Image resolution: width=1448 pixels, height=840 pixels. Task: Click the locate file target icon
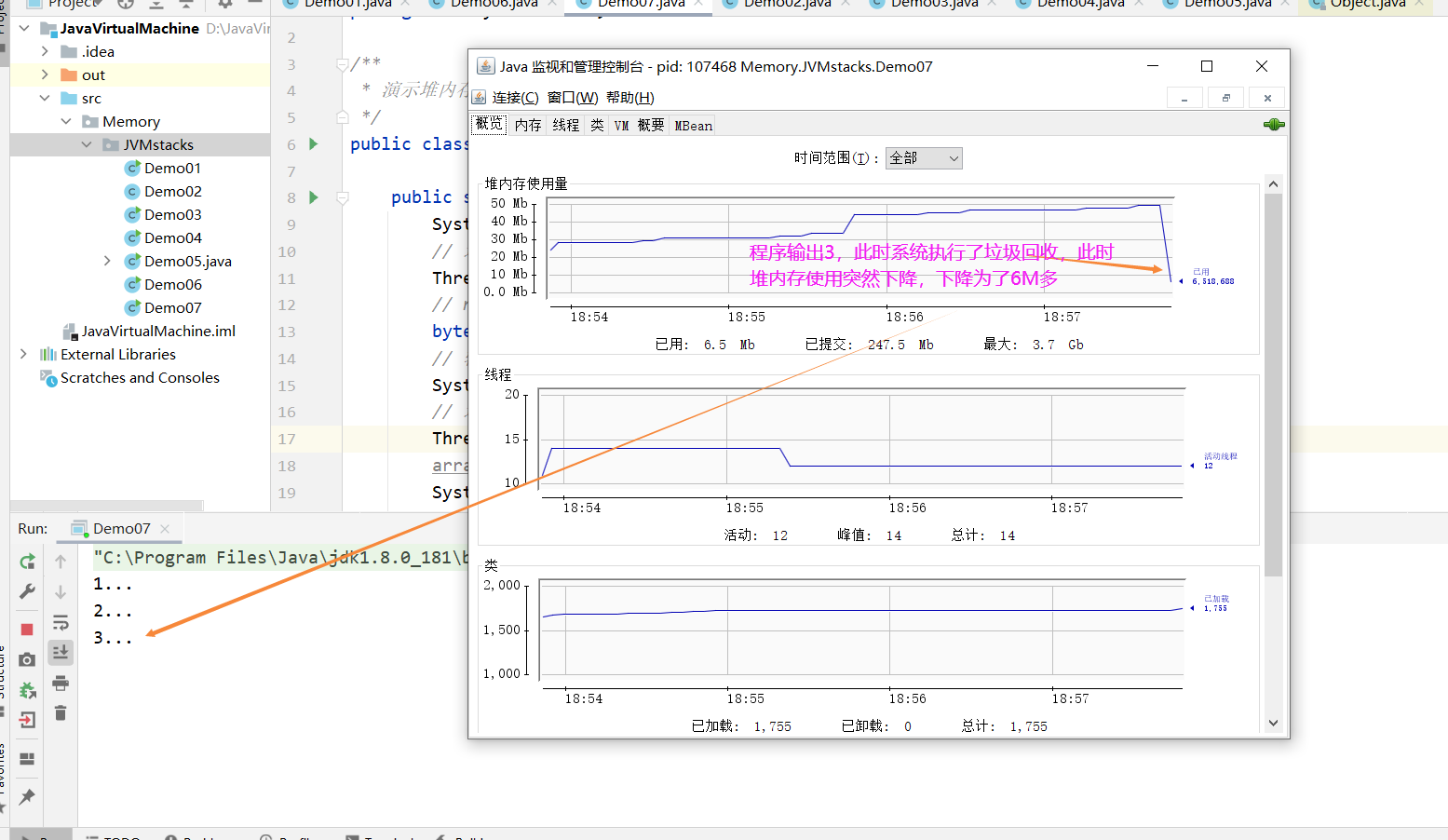tap(126, 4)
